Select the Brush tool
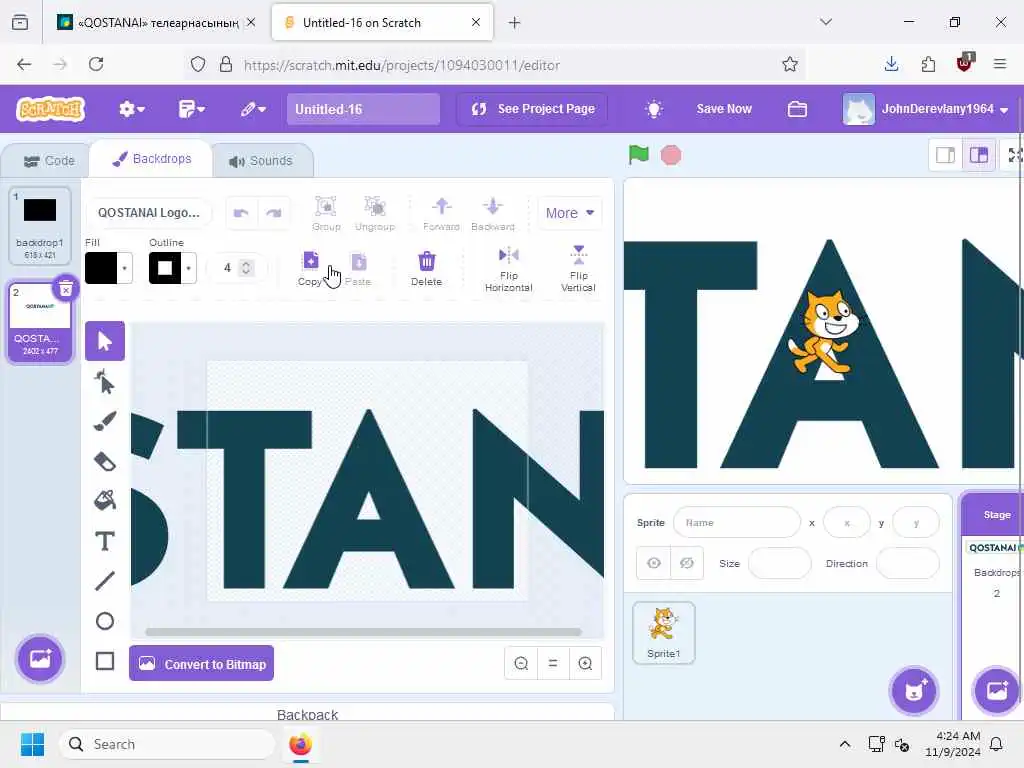This screenshot has height=768, width=1024. click(104, 422)
